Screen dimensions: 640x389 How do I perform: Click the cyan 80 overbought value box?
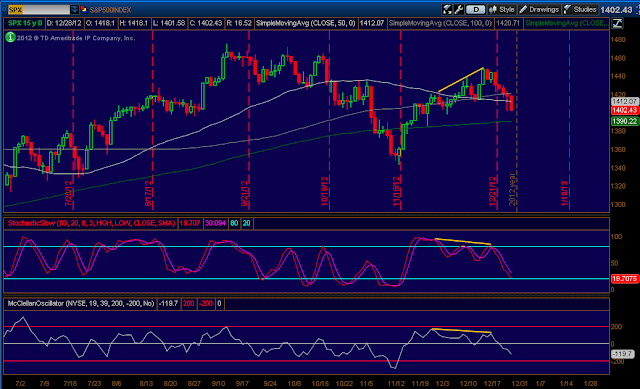coord(234,223)
